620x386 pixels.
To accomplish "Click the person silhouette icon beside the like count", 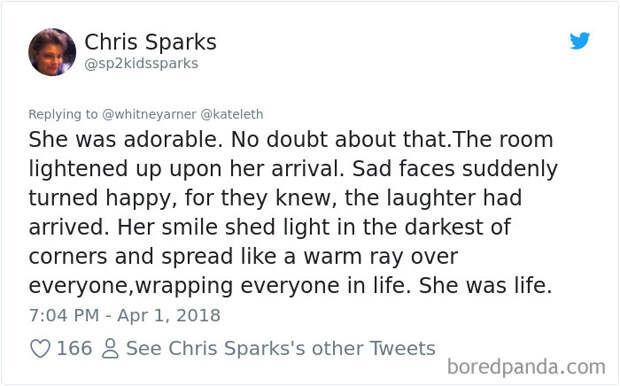I will pos(110,348).
